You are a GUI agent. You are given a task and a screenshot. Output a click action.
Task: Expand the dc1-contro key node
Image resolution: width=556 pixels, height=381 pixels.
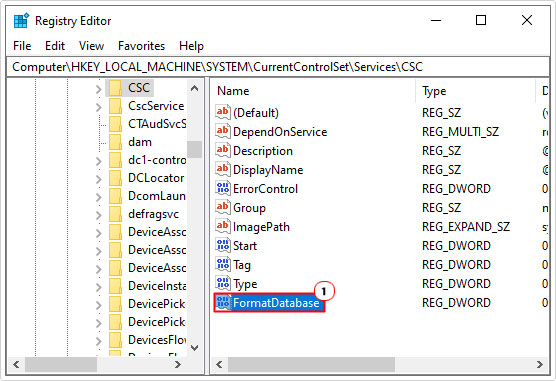coord(99,161)
